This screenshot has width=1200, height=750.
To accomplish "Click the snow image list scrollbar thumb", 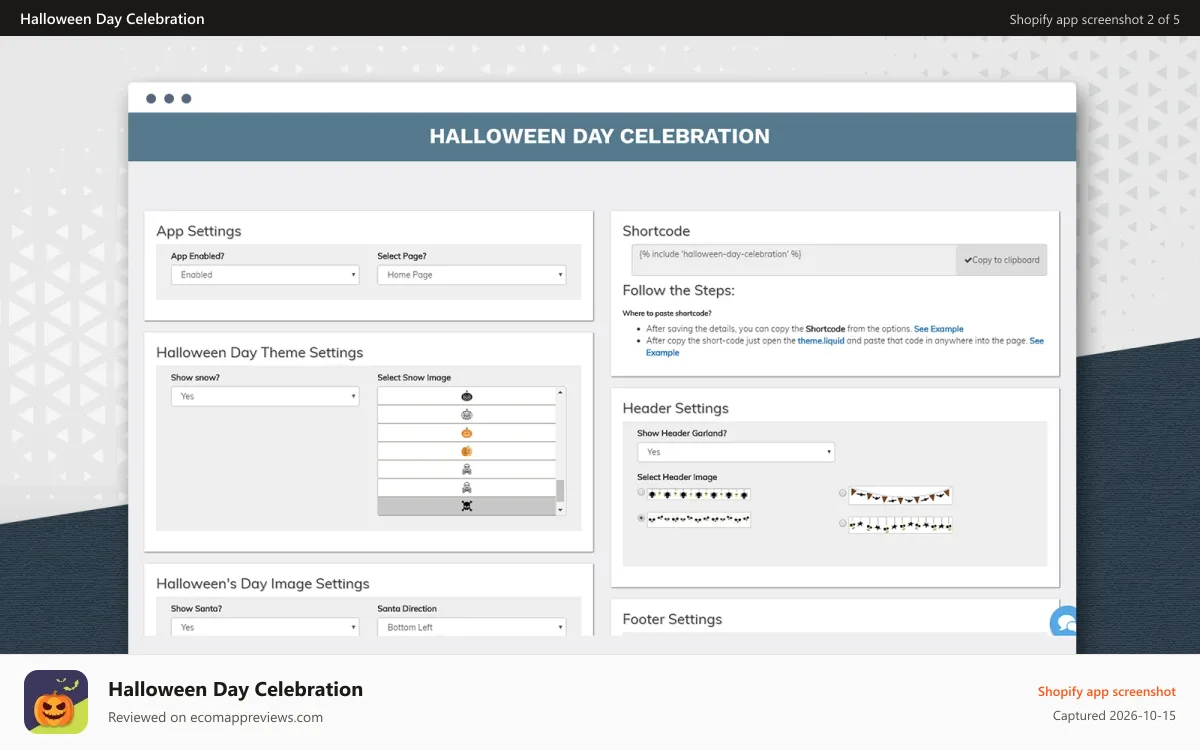I will point(560,490).
